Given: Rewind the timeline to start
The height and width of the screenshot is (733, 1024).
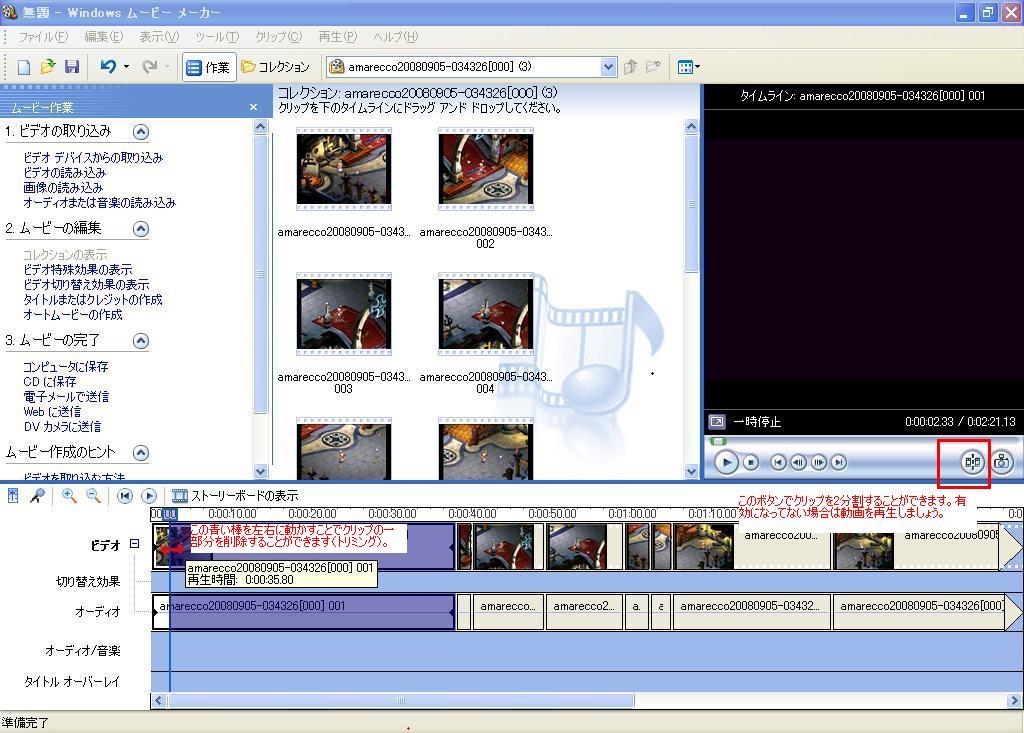Looking at the screenshot, I should click(x=124, y=496).
